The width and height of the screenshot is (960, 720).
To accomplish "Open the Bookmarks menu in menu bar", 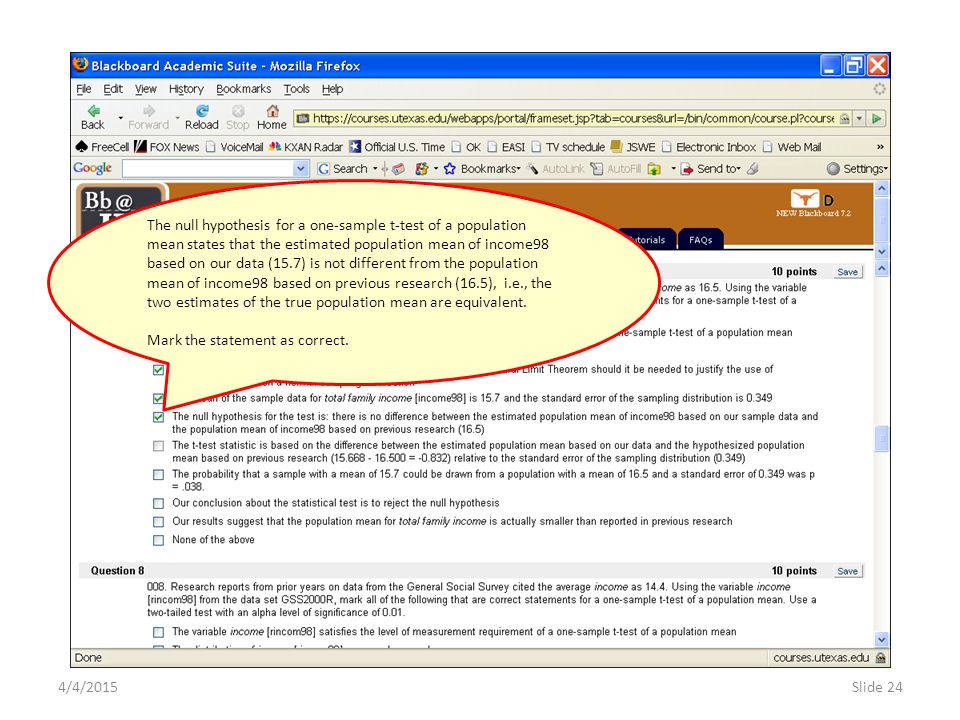I will pos(244,89).
